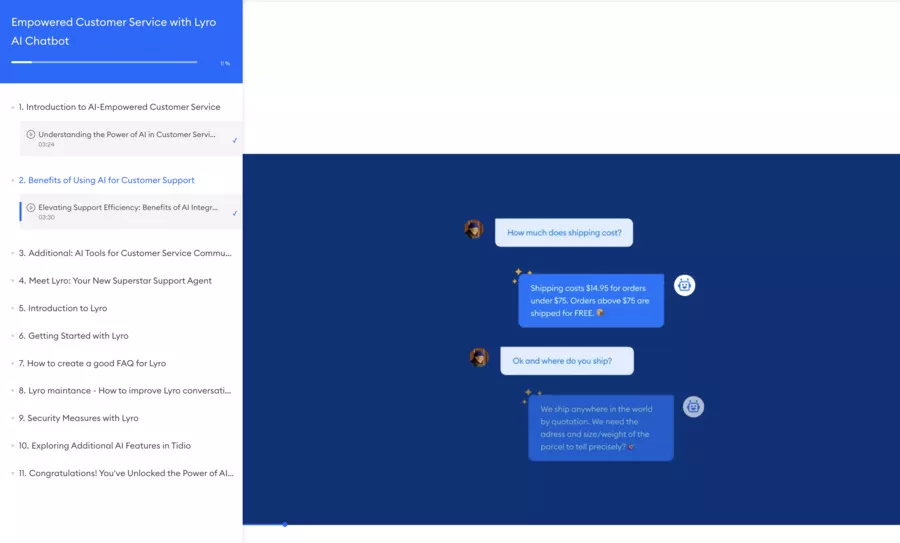Expand section 3 Additional AI Tools arrow
Screen dimensions: 900x543
click(13, 253)
